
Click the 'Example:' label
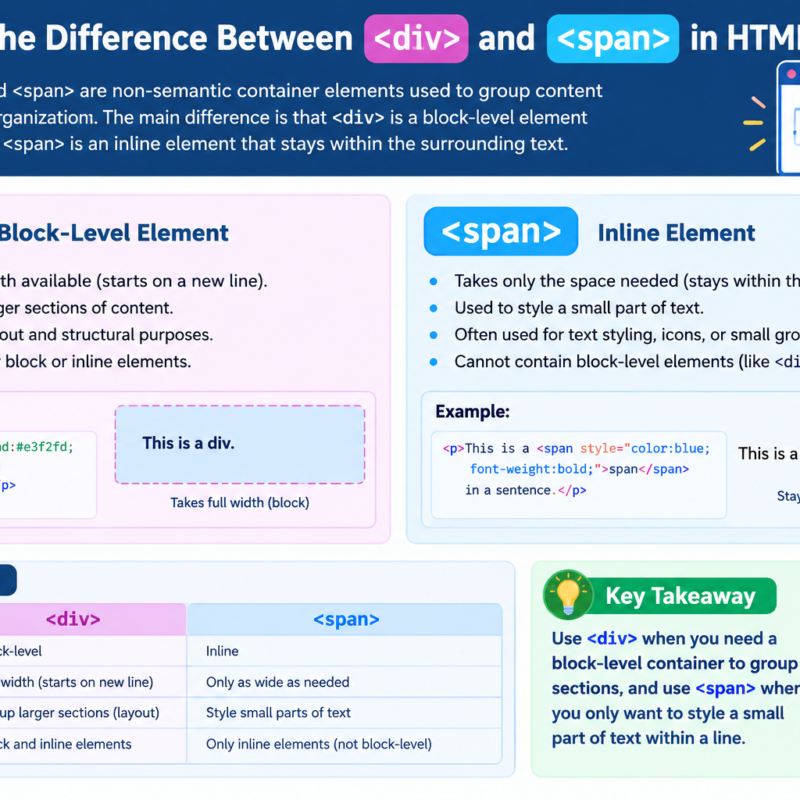point(472,411)
